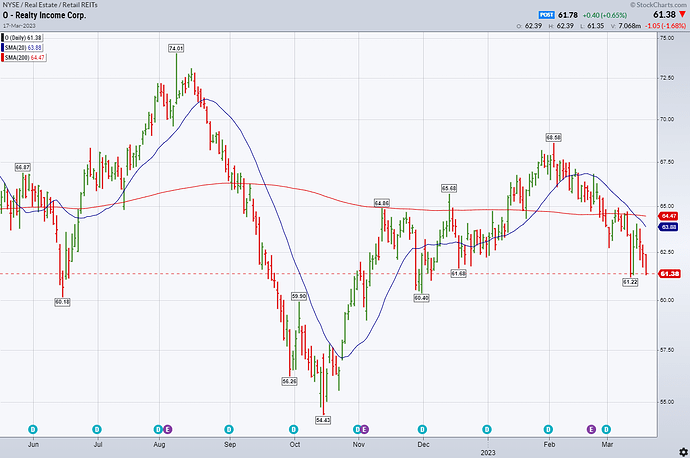Click the red 64.47 SMA tag on price axis
690x458 pixels.
[669, 216]
